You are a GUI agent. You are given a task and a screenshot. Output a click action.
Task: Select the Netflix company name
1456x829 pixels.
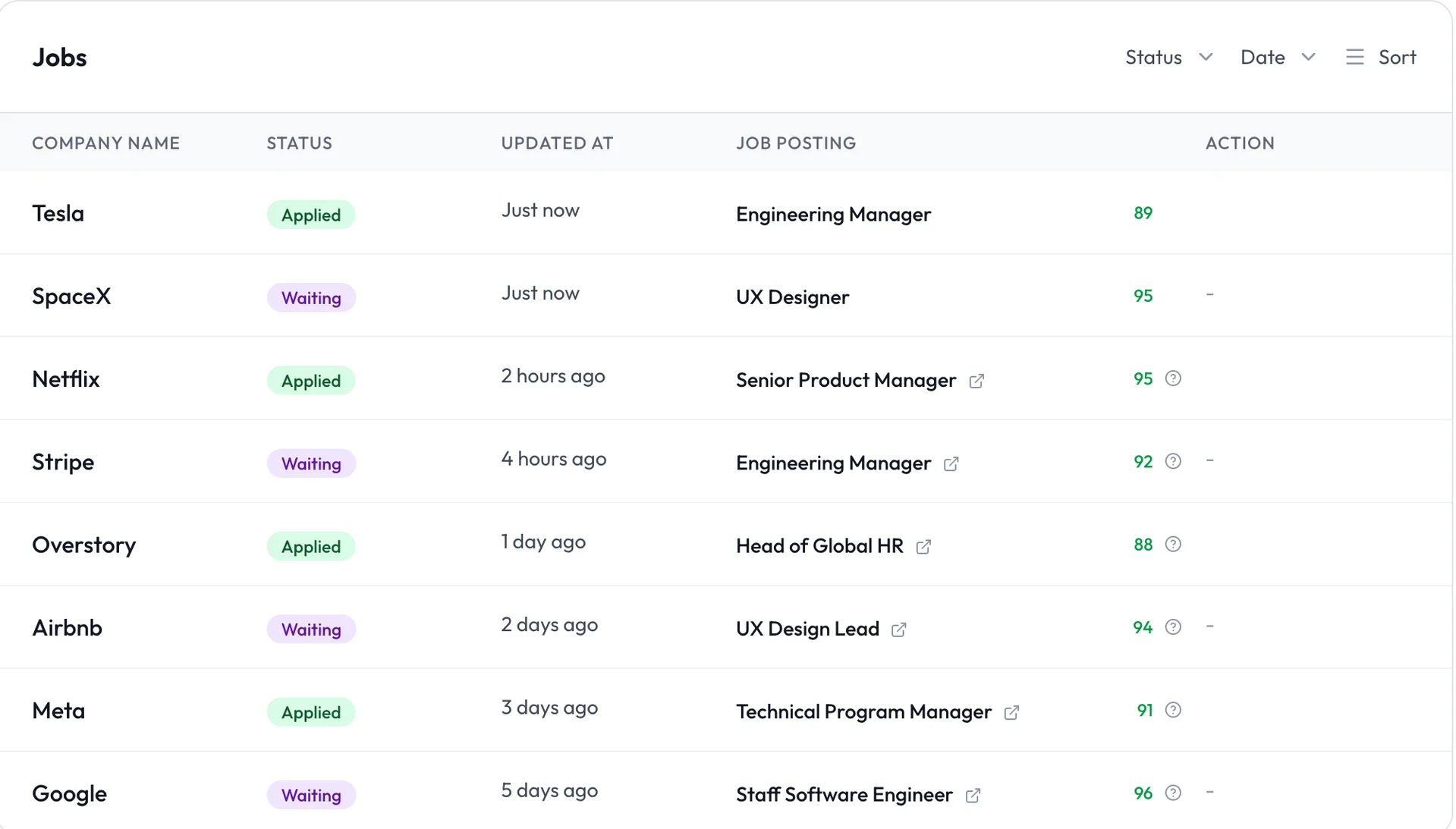point(66,378)
